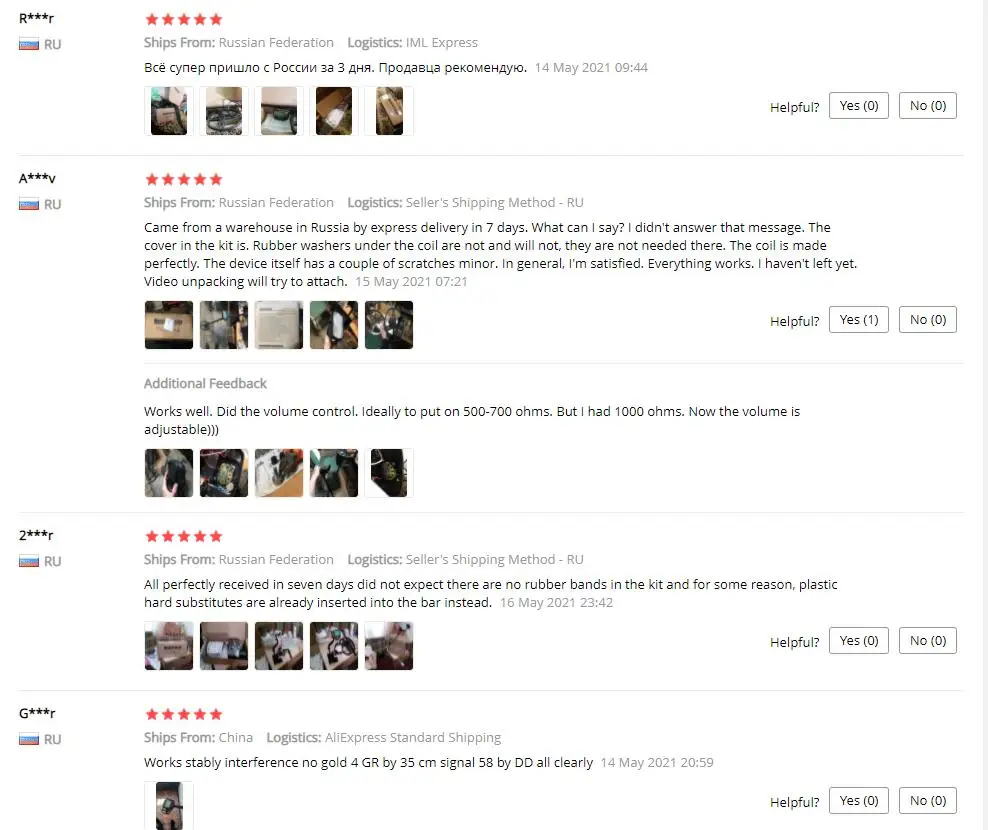
Task: Click the five-star rating on G***r's review
Action: click(183, 714)
